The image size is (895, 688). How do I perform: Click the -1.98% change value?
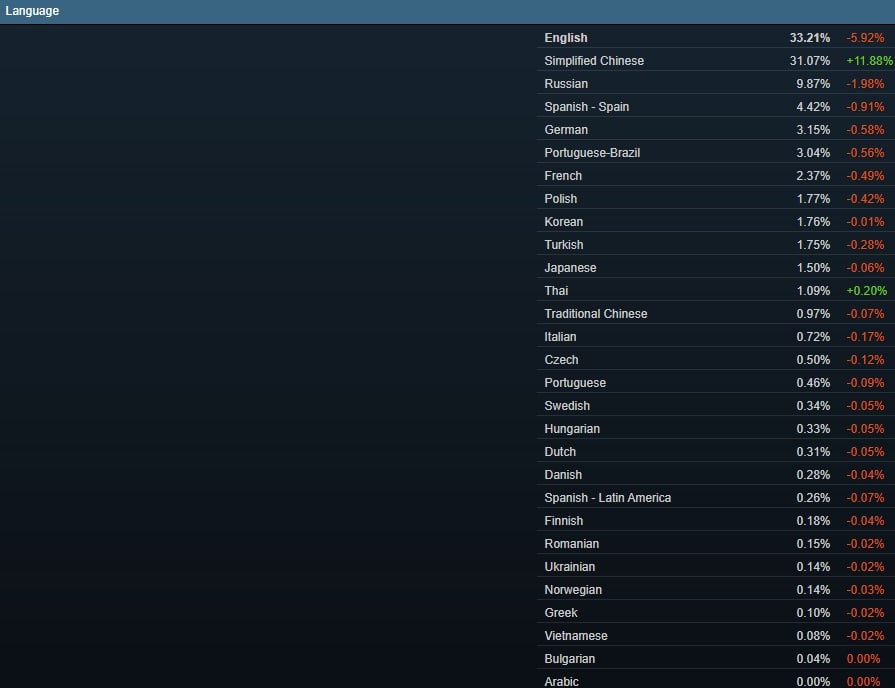pos(865,84)
